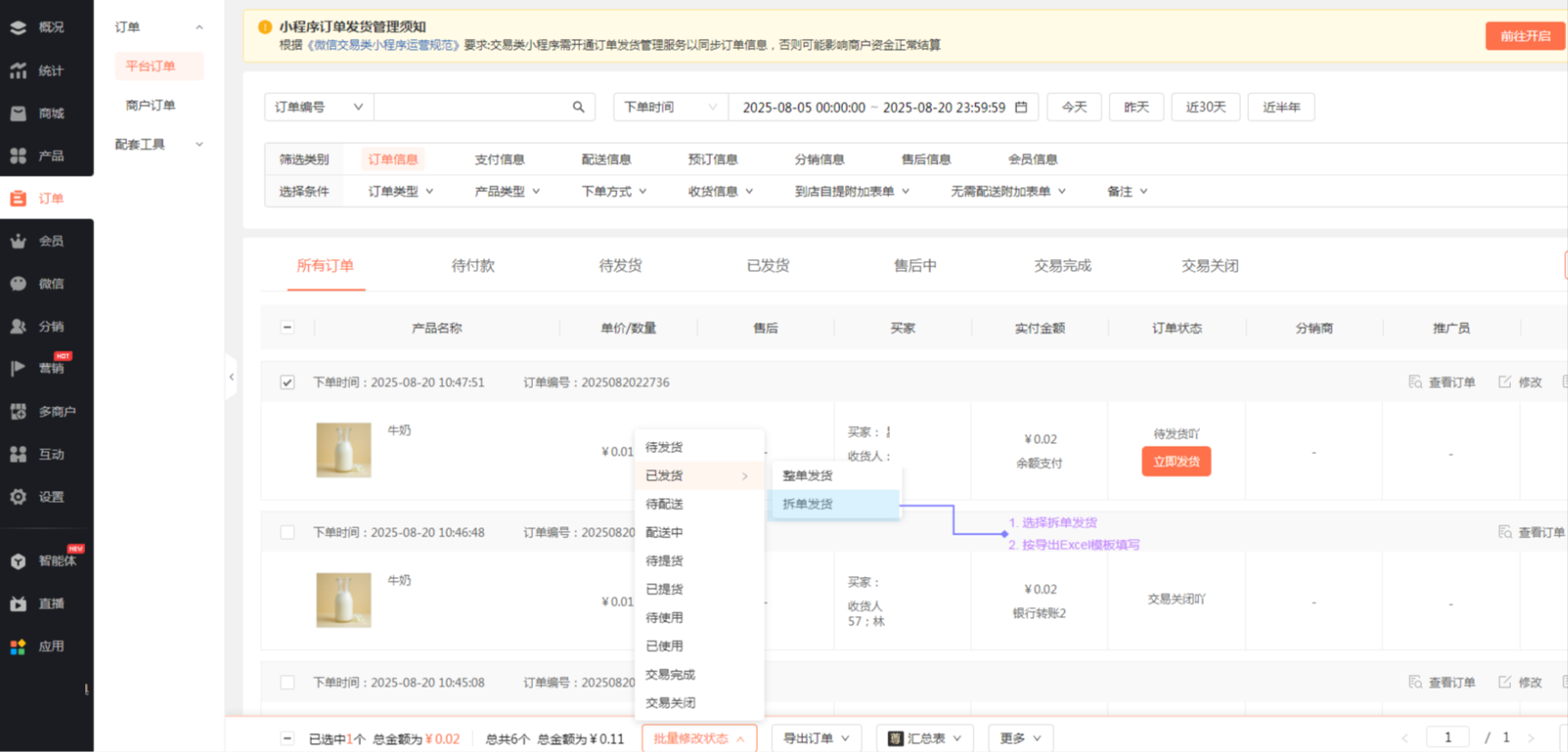View the 10:46:48 order via 查看订单
The height and width of the screenshot is (752, 1568).
click(x=1532, y=532)
